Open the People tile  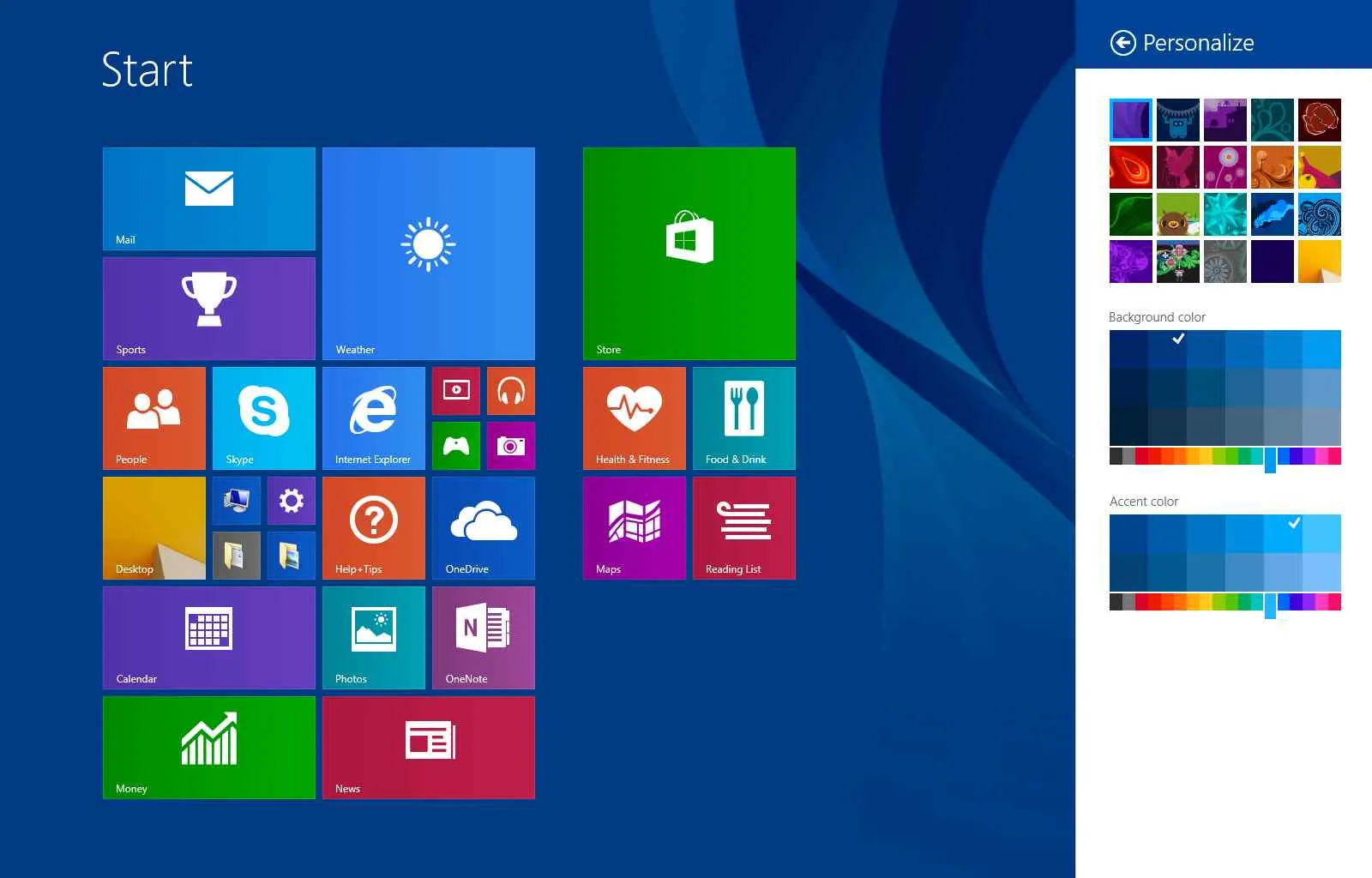[x=154, y=418]
